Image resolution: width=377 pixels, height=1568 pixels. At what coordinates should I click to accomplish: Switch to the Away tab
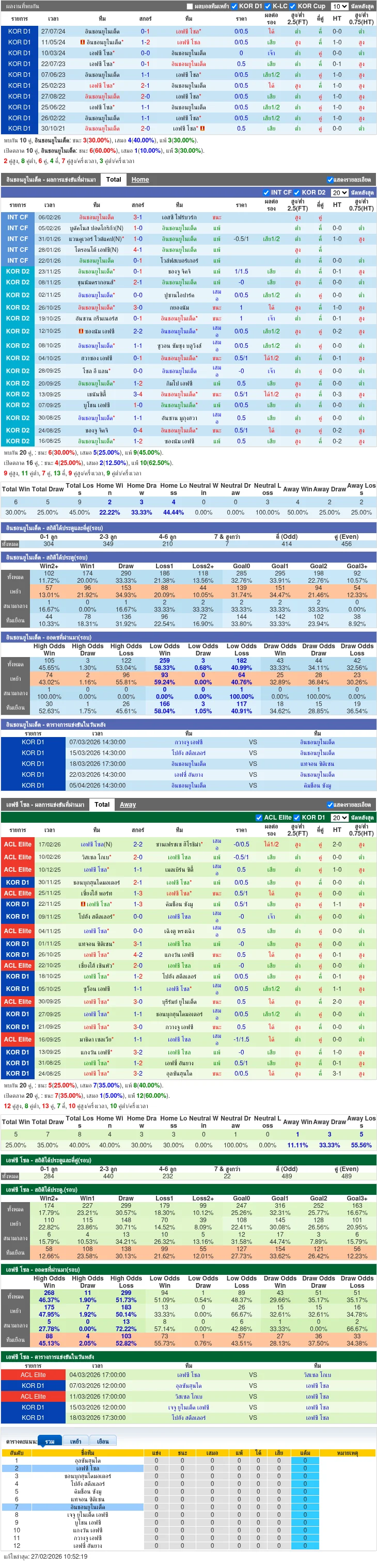[x=128, y=804]
